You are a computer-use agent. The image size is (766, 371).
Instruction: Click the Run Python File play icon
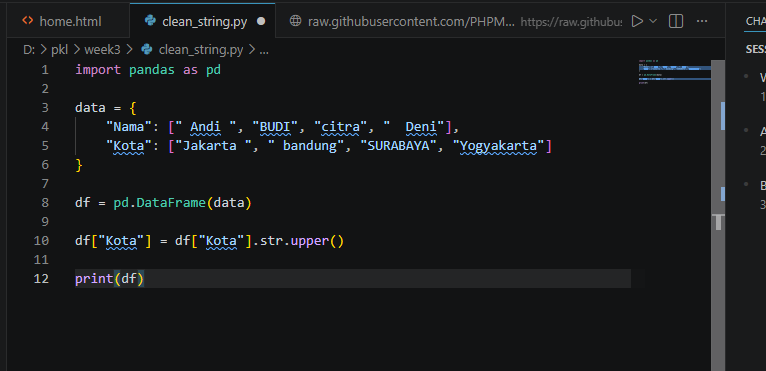point(637,21)
